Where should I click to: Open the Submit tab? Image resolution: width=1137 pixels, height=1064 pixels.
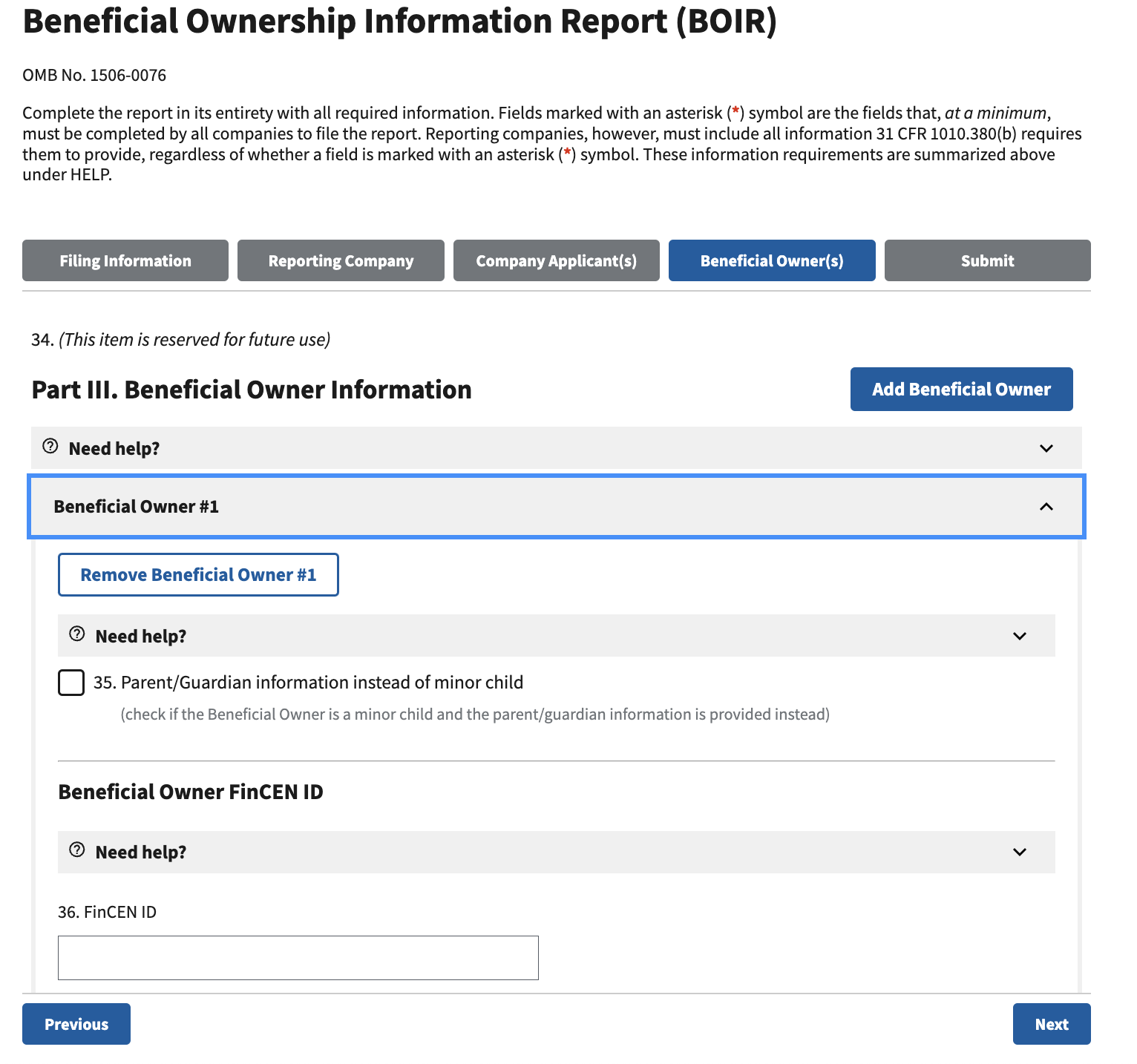[987, 260]
